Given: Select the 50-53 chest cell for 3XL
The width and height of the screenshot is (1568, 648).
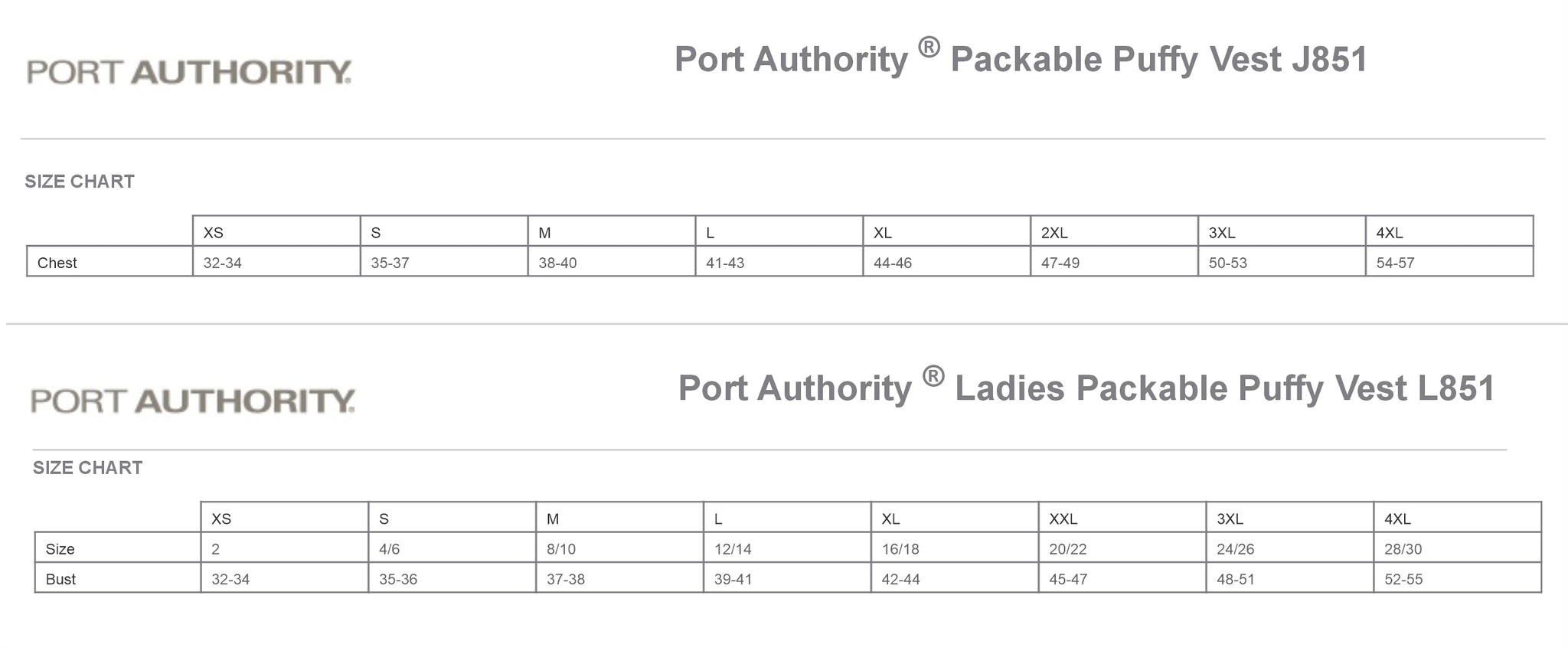Looking at the screenshot, I should click(1282, 262).
